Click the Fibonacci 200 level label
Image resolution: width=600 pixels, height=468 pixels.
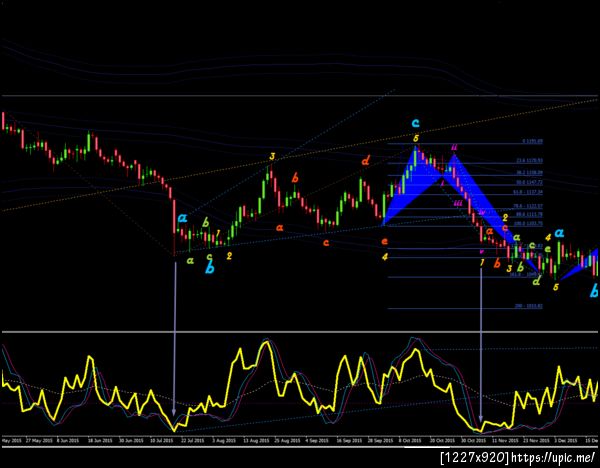528,306
